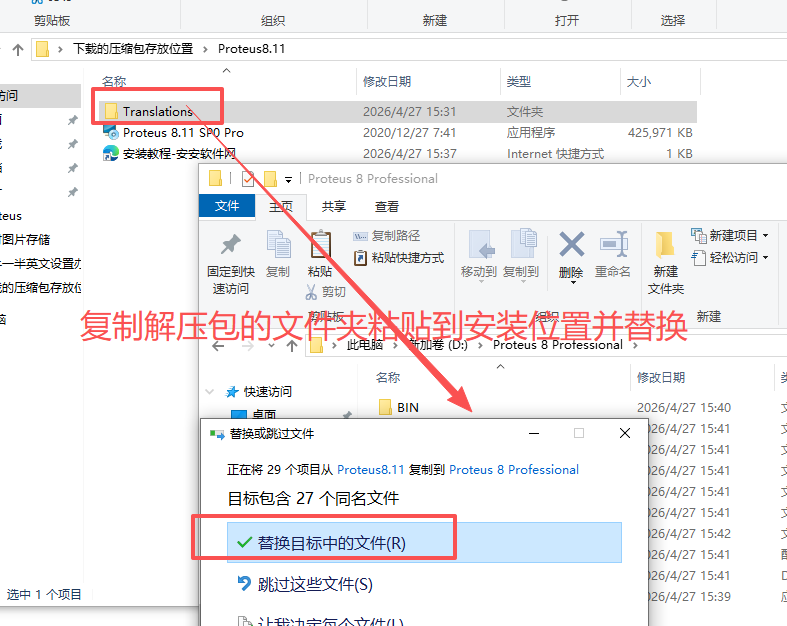The height and width of the screenshot is (626, 787).
Task: Open the Recent locations chevron in front window
Action: [x=272, y=346]
